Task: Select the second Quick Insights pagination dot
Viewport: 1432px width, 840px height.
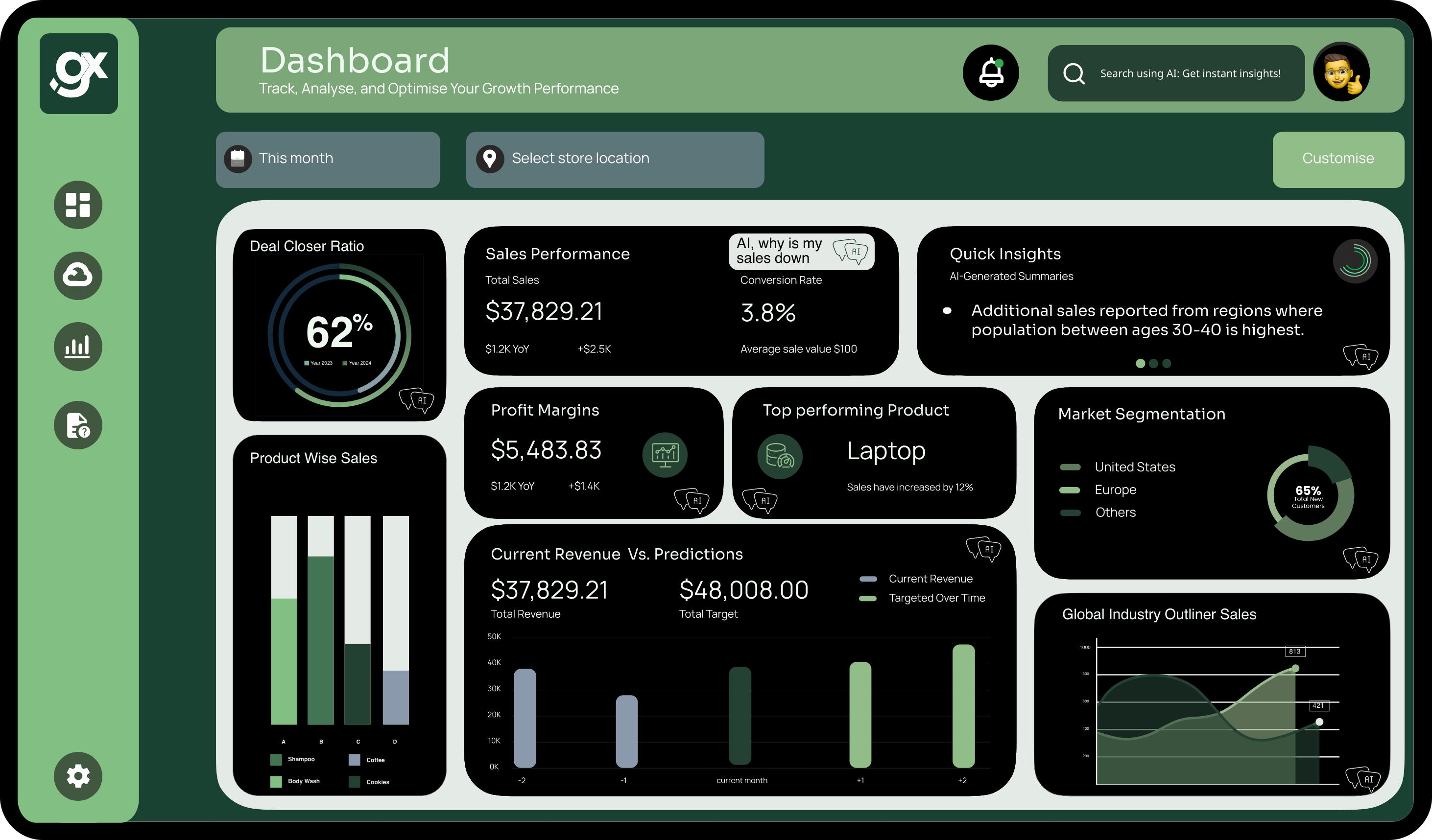Action: [x=1153, y=364]
